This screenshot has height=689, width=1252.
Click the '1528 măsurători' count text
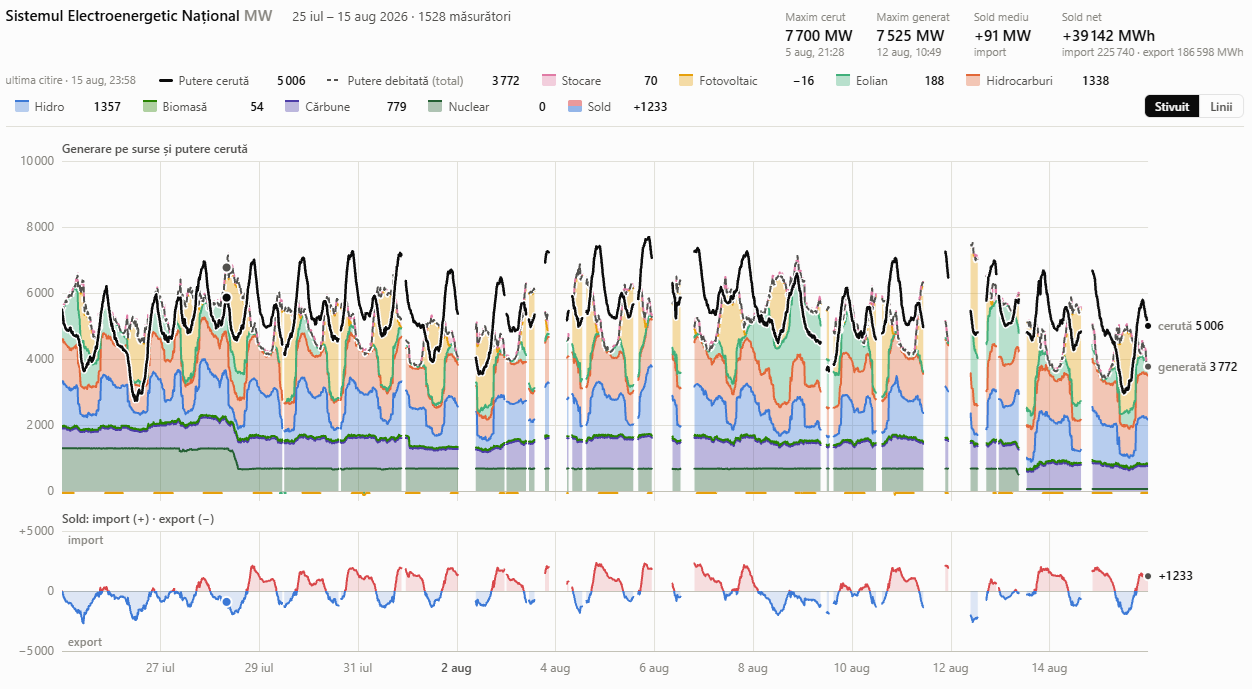coord(469,17)
